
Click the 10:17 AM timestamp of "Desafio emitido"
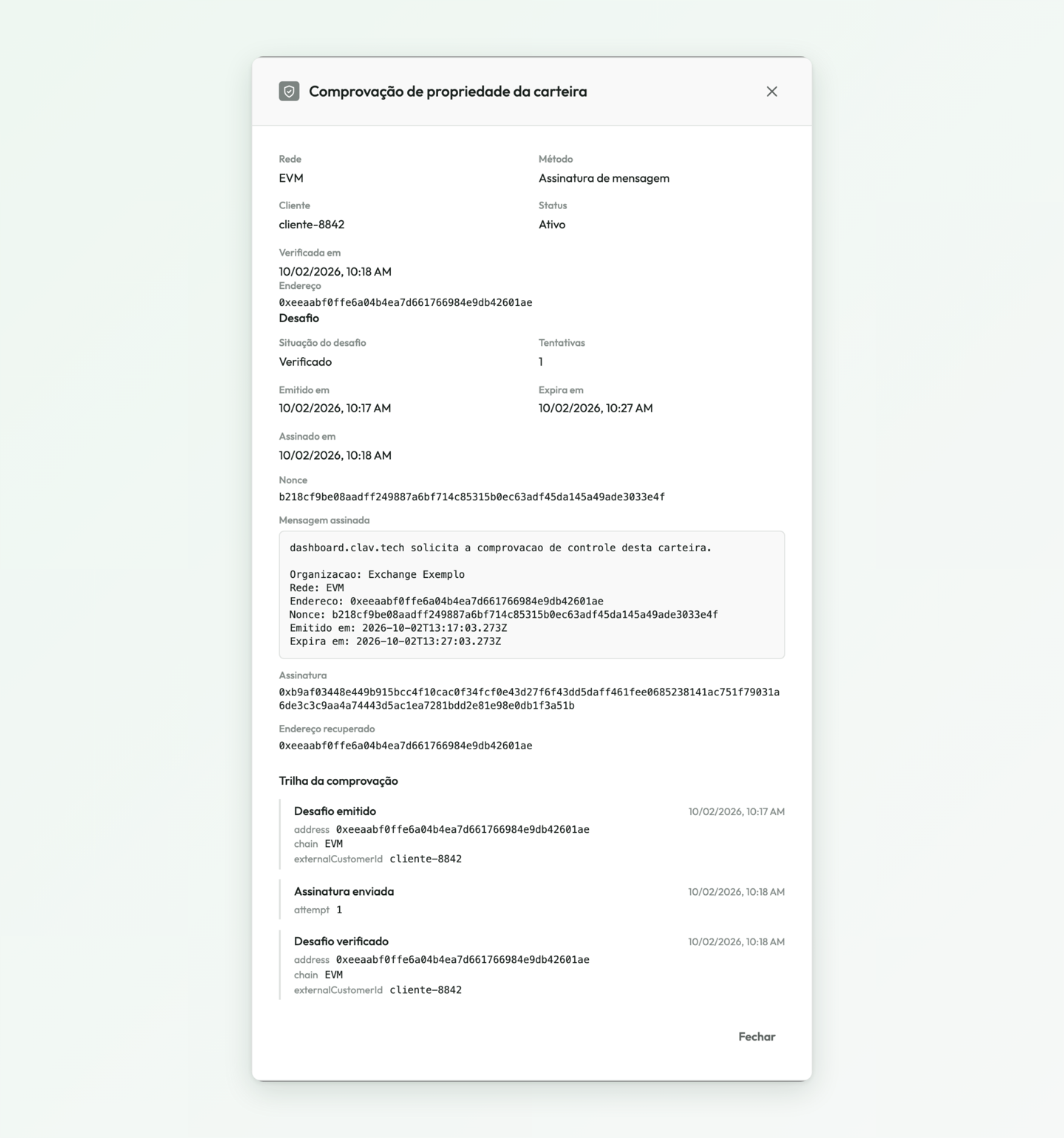point(737,811)
